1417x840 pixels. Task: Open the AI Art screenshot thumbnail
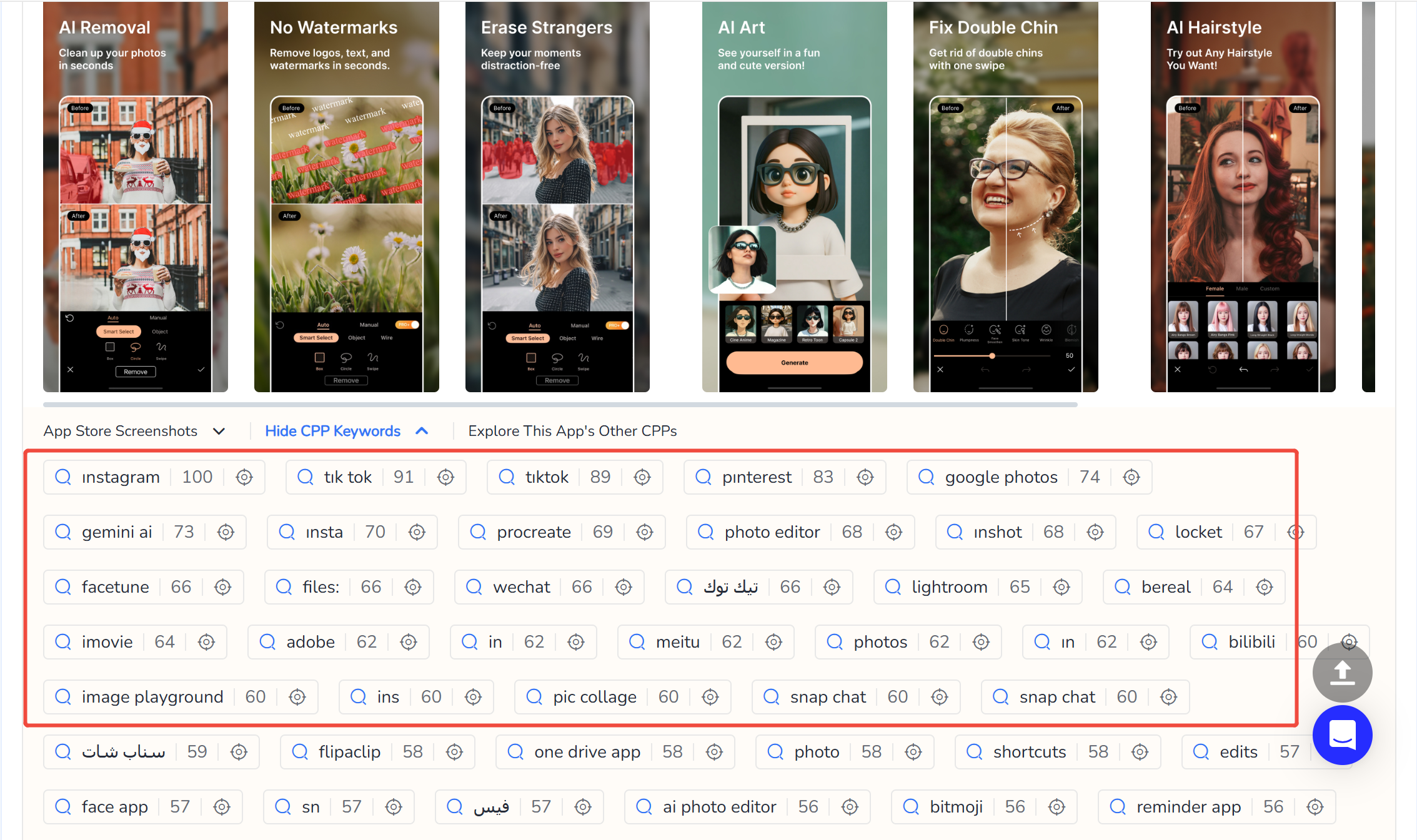click(794, 197)
